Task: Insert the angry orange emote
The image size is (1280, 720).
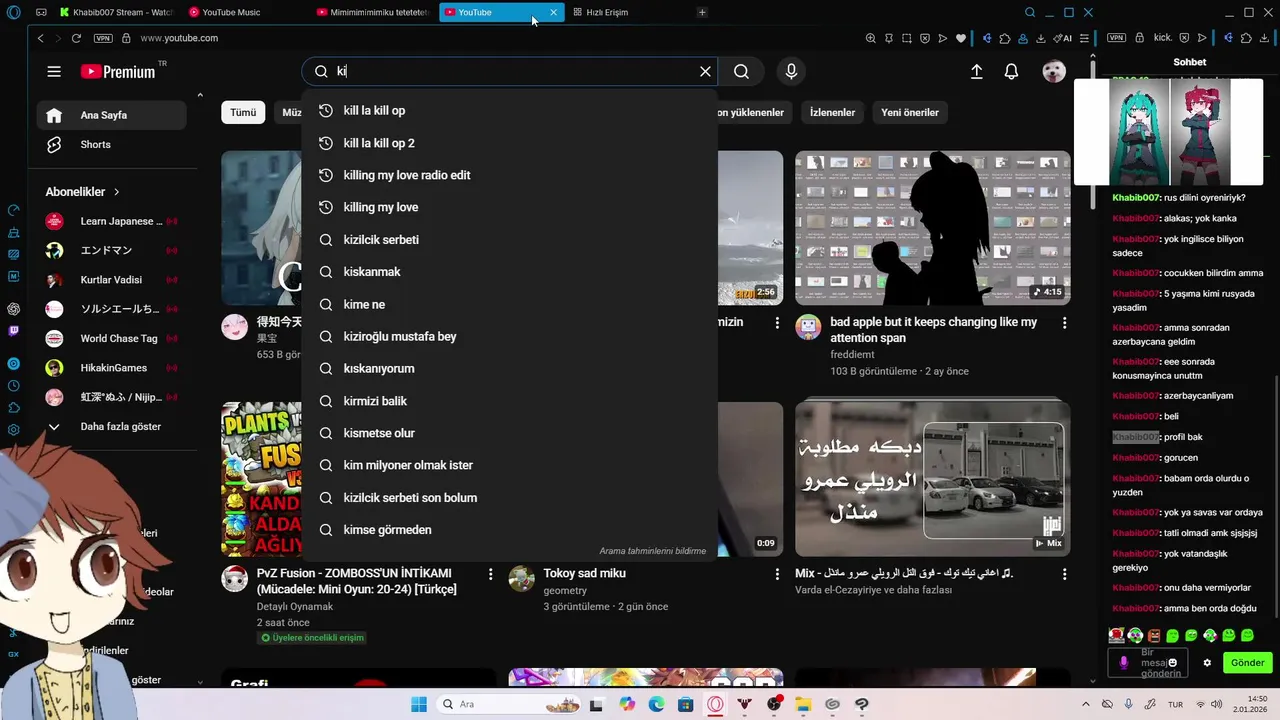Action: [1154, 635]
